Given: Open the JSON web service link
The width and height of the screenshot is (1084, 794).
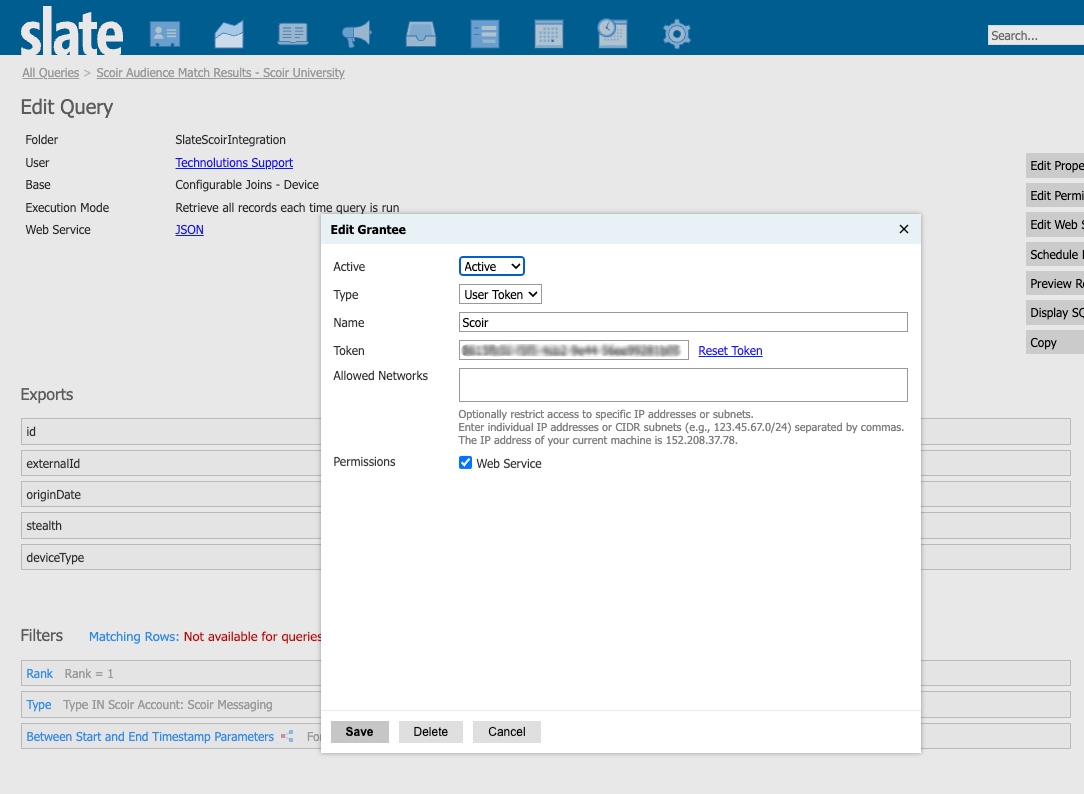Looking at the screenshot, I should pyautogui.click(x=189, y=229).
